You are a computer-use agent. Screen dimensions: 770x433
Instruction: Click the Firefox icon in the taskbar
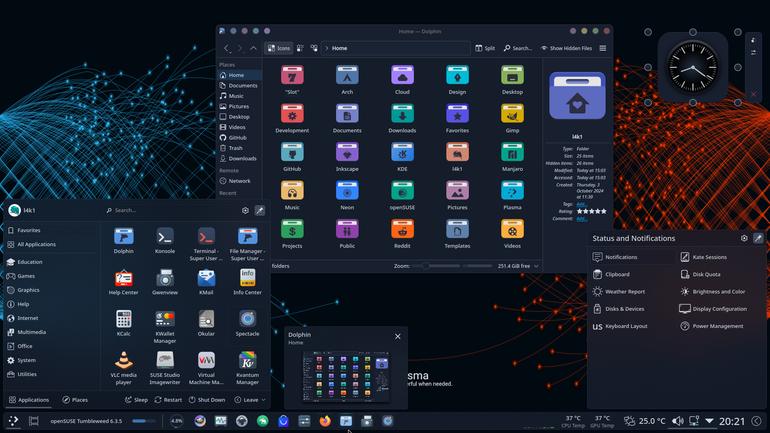pos(325,421)
